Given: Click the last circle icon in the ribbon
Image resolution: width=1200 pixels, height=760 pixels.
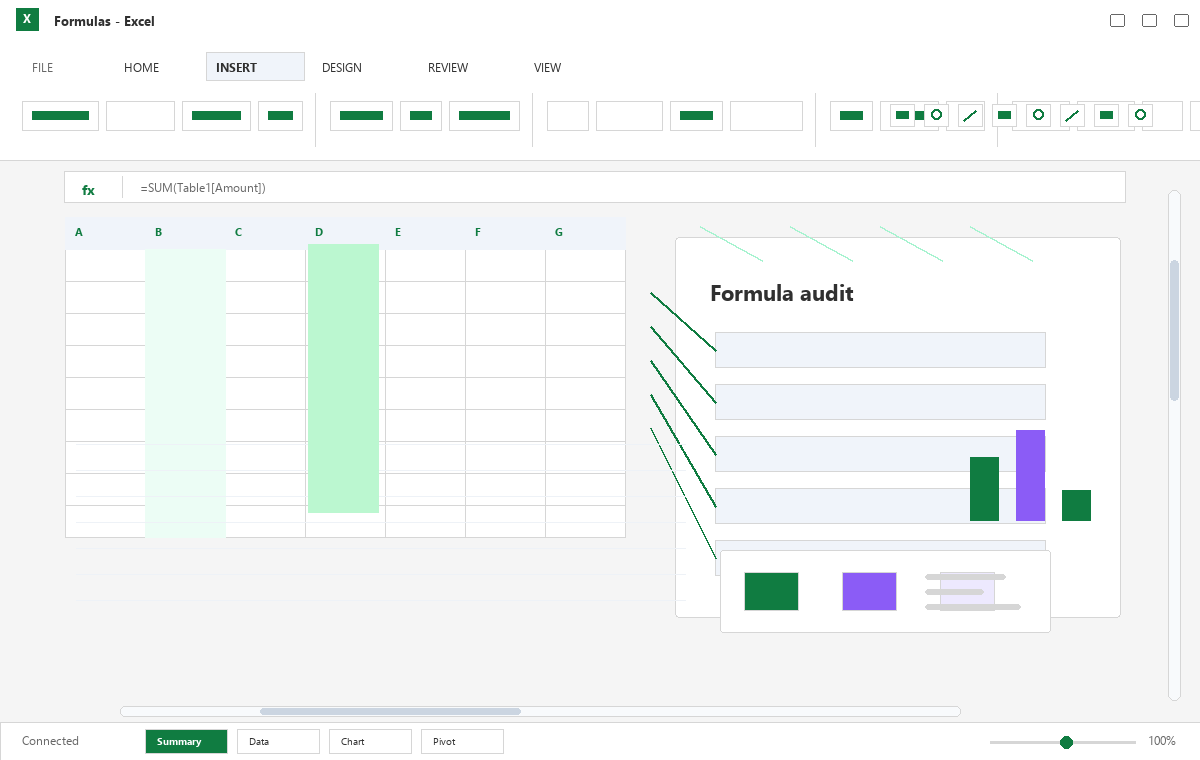Looking at the screenshot, I should (x=1141, y=115).
